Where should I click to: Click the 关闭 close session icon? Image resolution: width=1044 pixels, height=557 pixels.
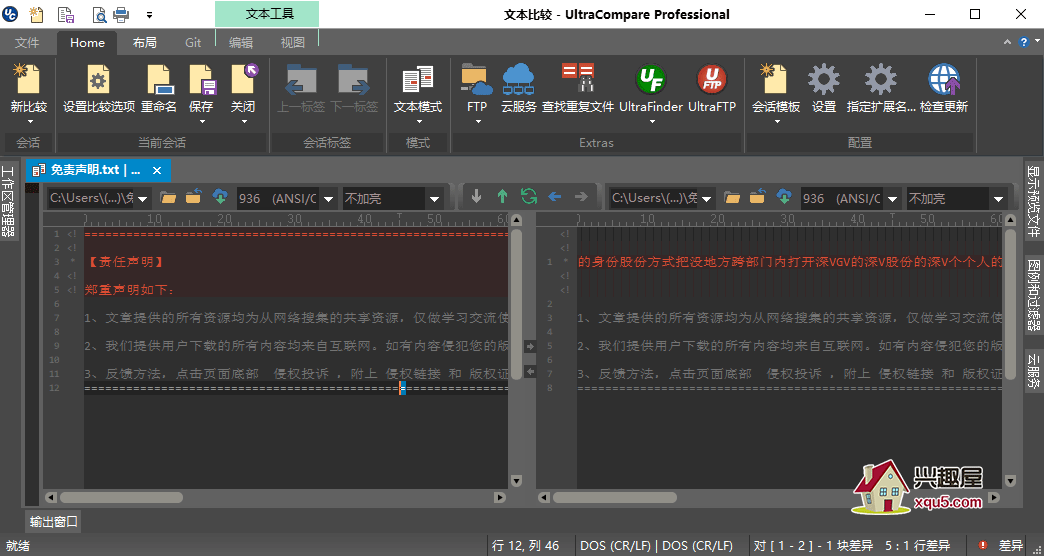tap(244, 79)
